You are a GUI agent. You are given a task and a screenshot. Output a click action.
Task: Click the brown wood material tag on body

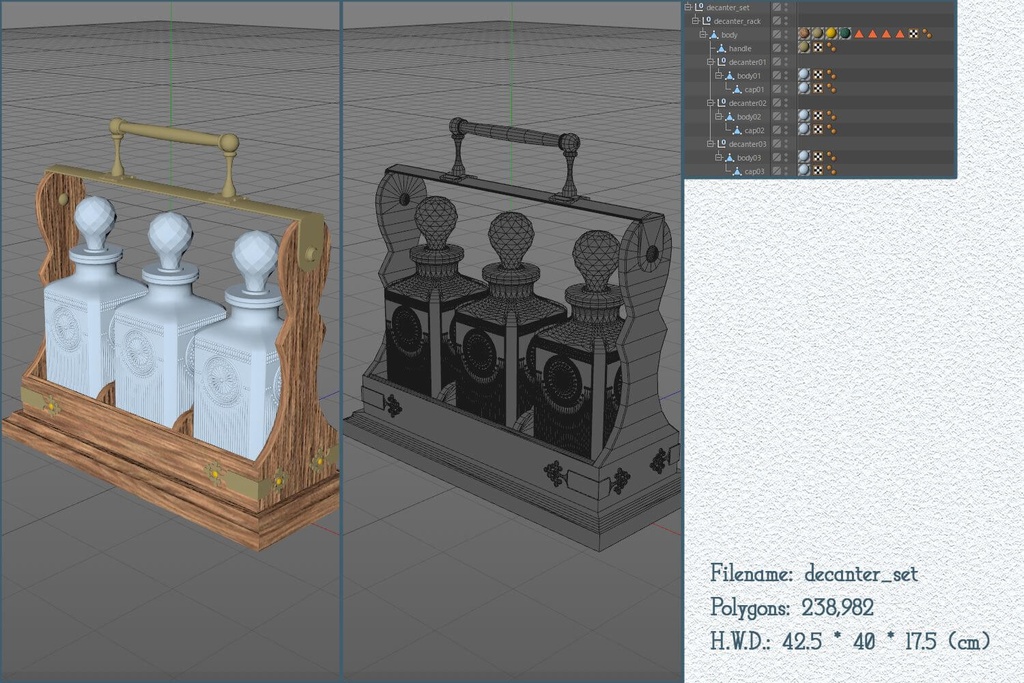tap(804, 33)
